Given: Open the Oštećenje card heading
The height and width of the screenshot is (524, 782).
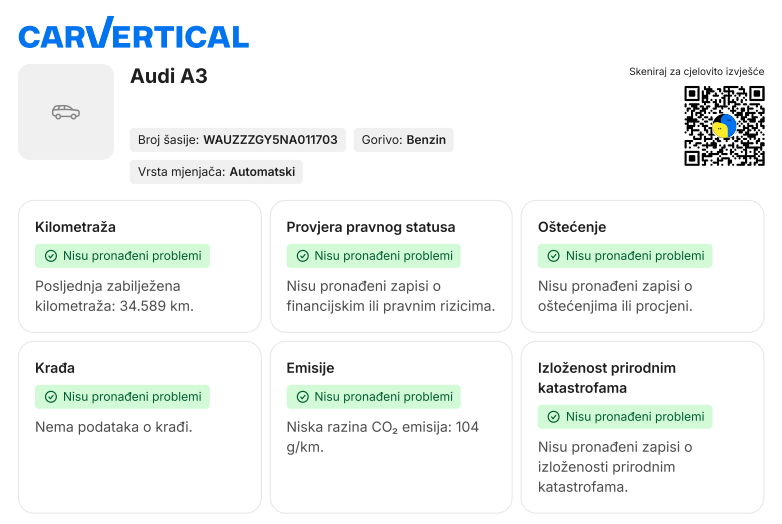Looking at the screenshot, I should pyautogui.click(x=572, y=227).
